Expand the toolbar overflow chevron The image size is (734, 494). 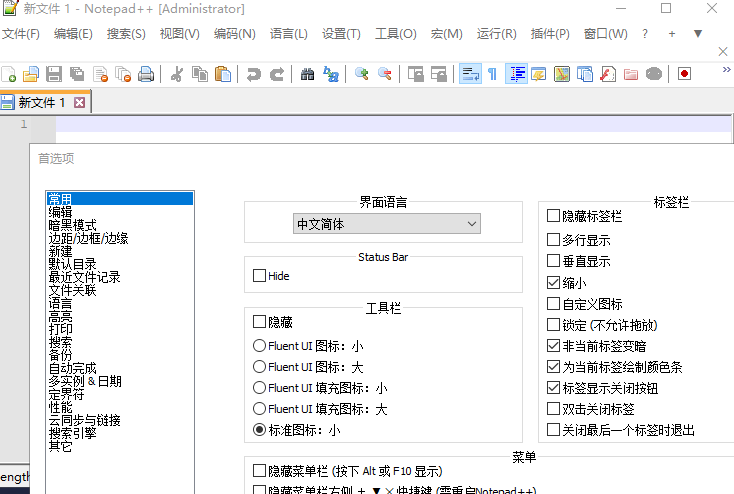pyautogui.click(x=727, y=70)
